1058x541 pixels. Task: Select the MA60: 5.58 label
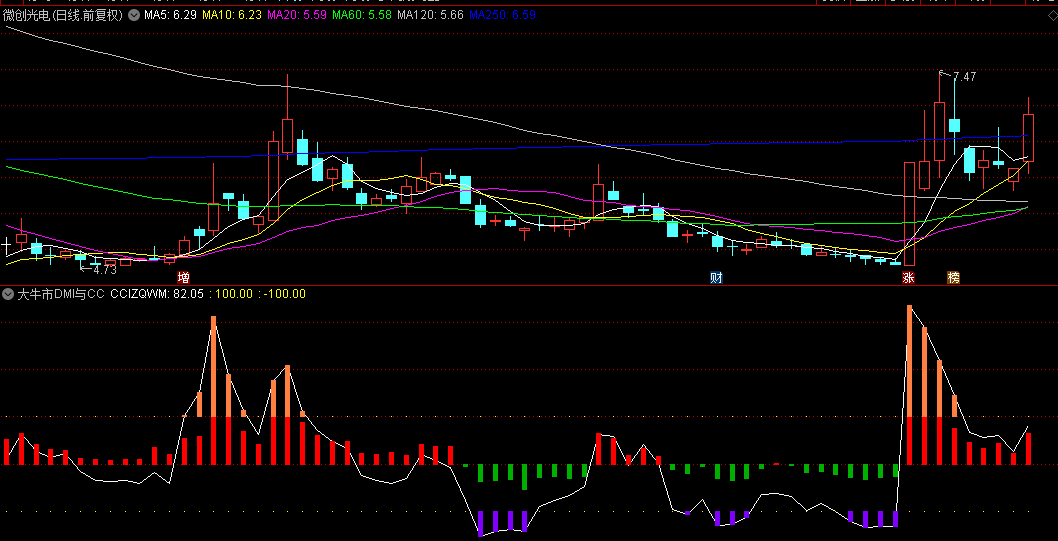coord(362,15)
